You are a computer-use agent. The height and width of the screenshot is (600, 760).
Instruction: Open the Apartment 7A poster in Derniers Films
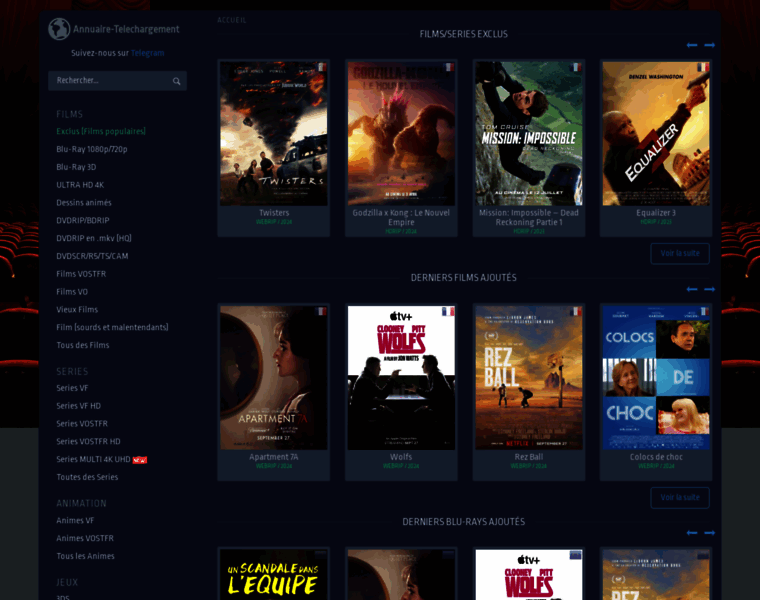[x=274, y=378]
